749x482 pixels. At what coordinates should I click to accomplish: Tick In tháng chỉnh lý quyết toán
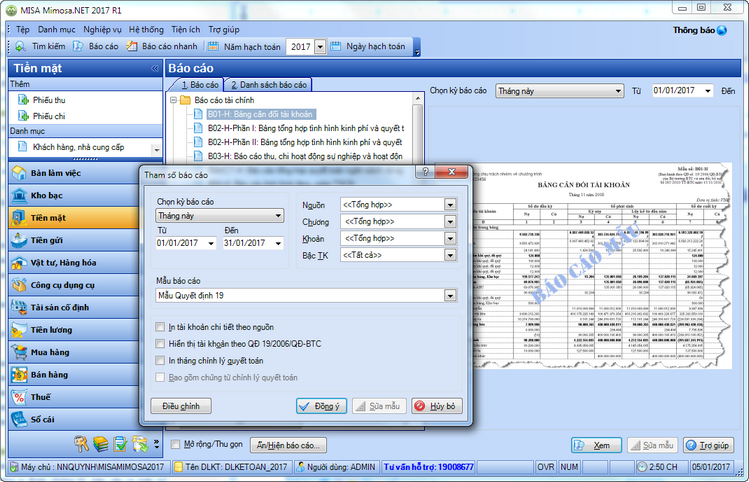point(160,361)
